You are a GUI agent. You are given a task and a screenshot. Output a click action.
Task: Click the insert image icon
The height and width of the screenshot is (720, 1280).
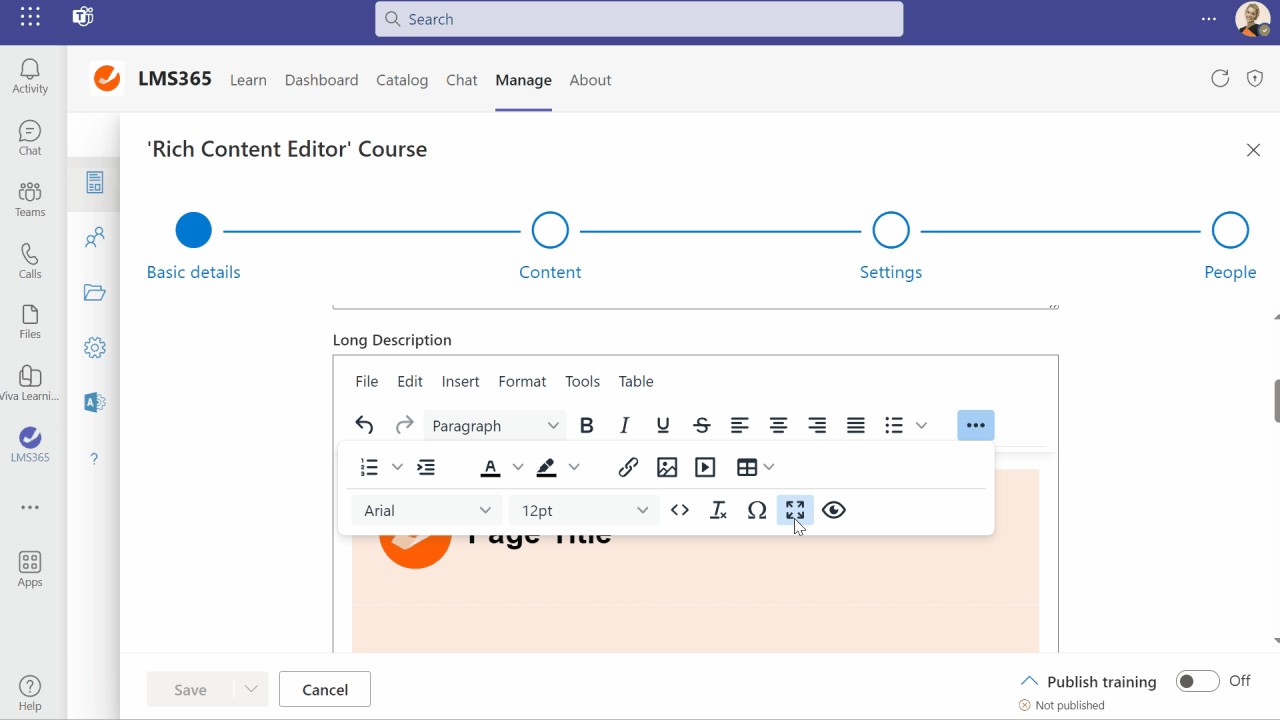click(667, 467)
